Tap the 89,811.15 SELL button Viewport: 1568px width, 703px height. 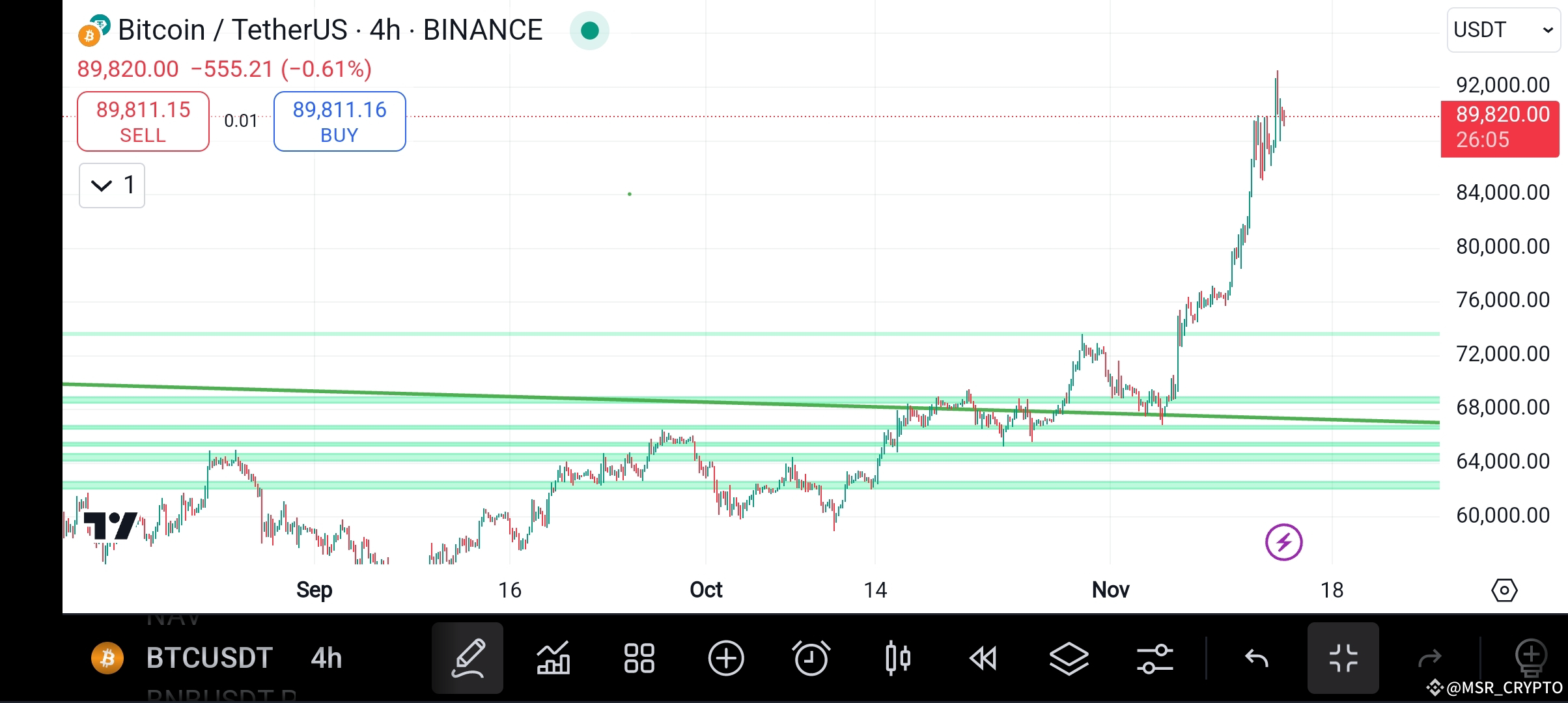tap(143, 122)
